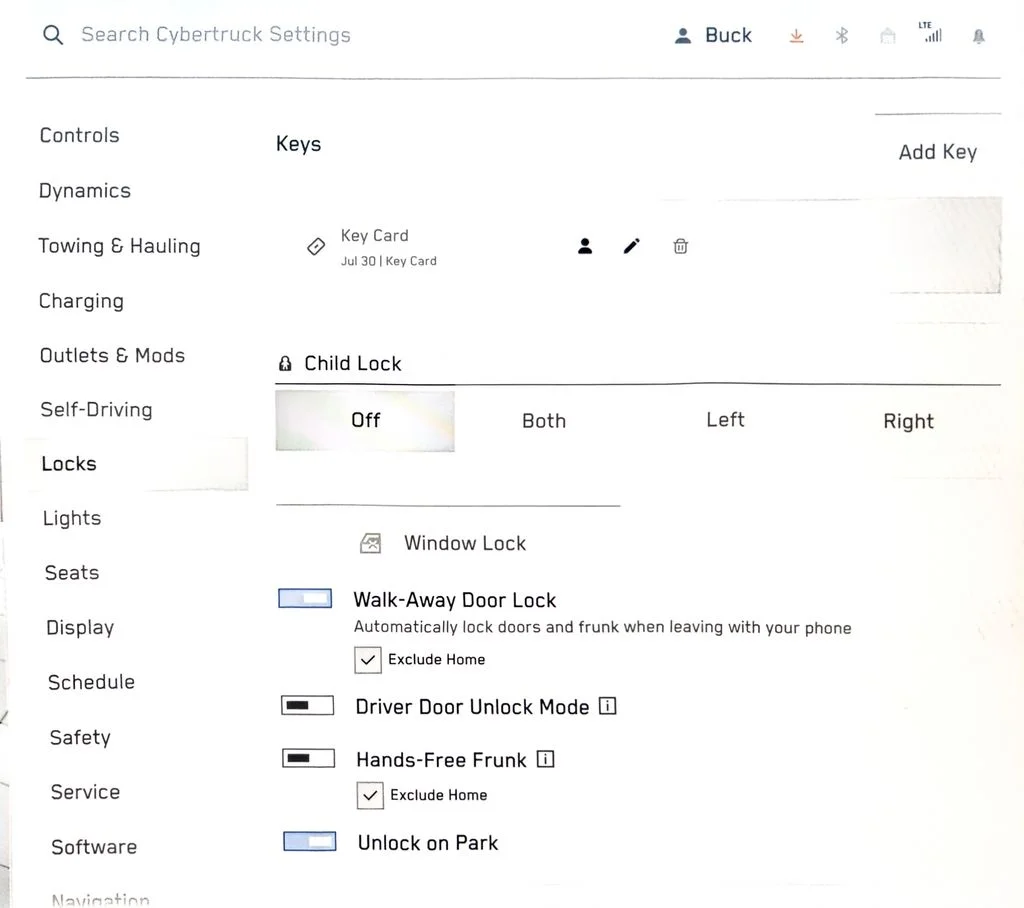Go to Service settings

(x=86, y=792)
